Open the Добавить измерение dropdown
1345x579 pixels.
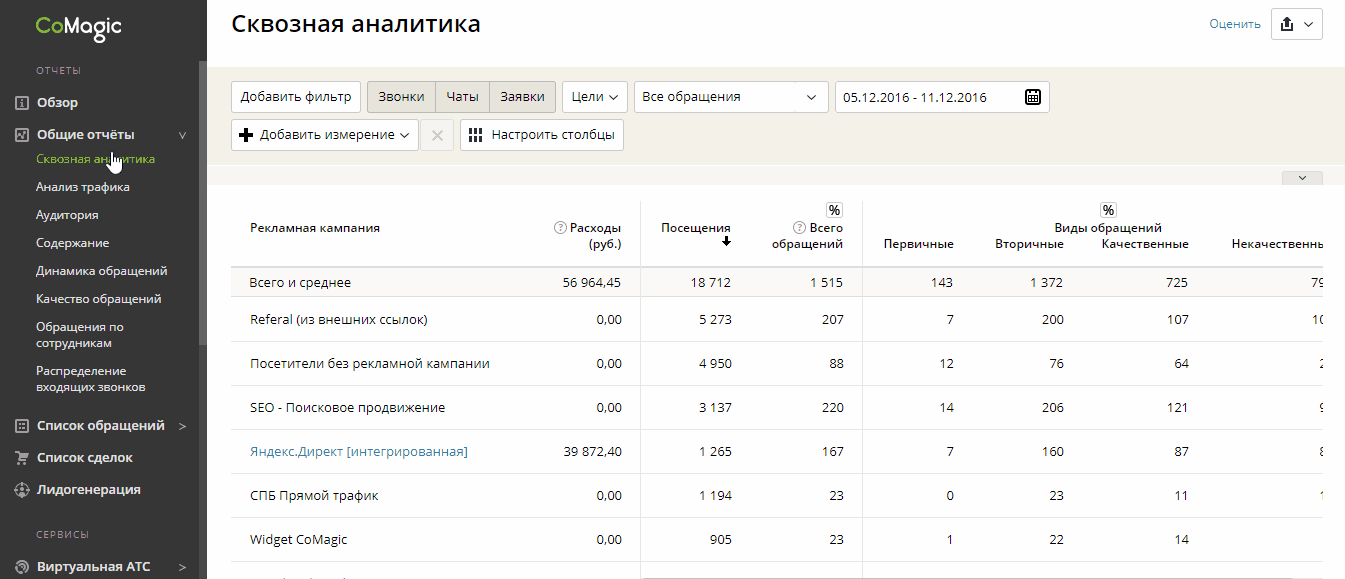click(x=325, y=135)
